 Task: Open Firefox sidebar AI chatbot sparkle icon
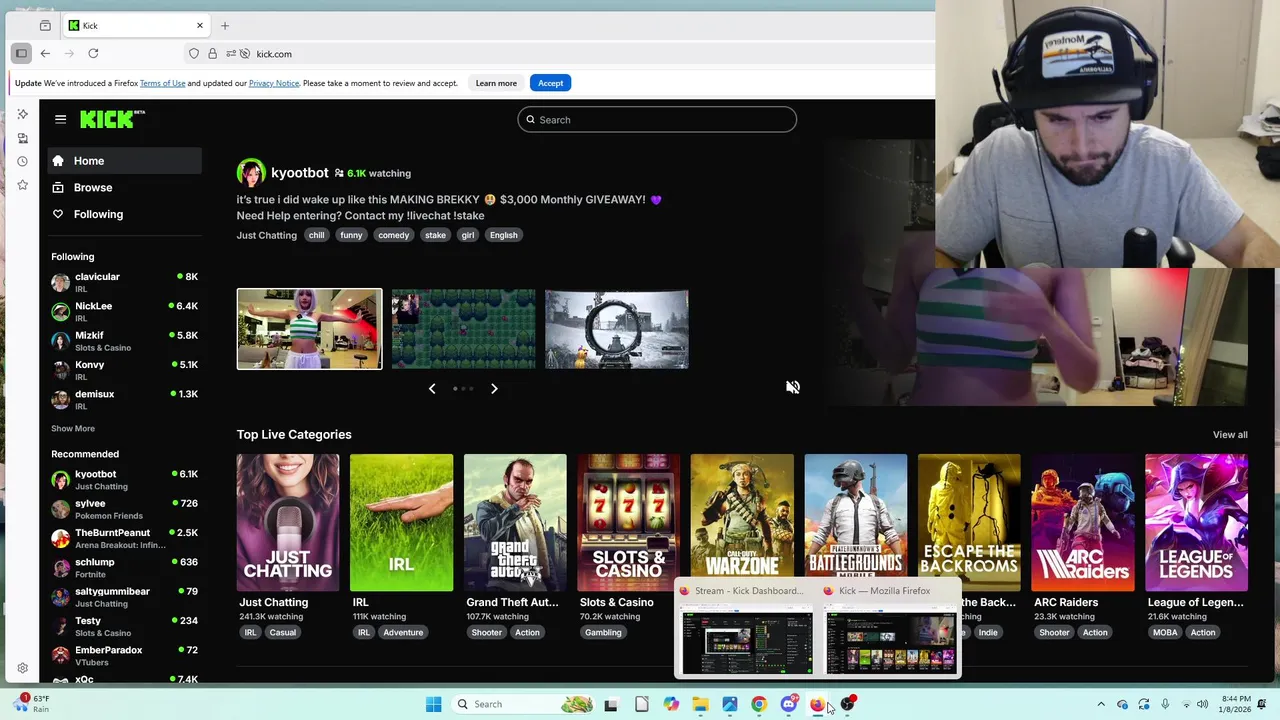[22, 114]
